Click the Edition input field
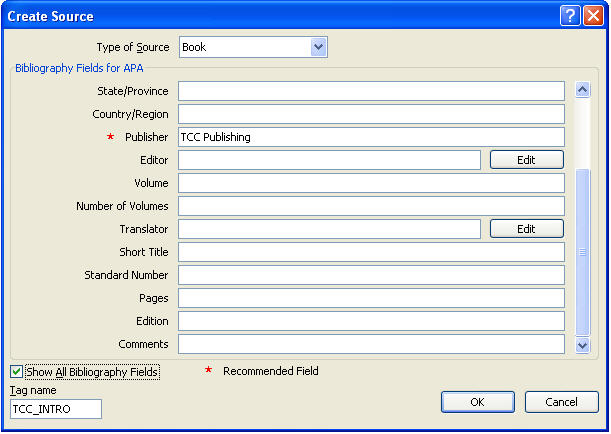This screenshot has width=611, height=434. [371, 321]
